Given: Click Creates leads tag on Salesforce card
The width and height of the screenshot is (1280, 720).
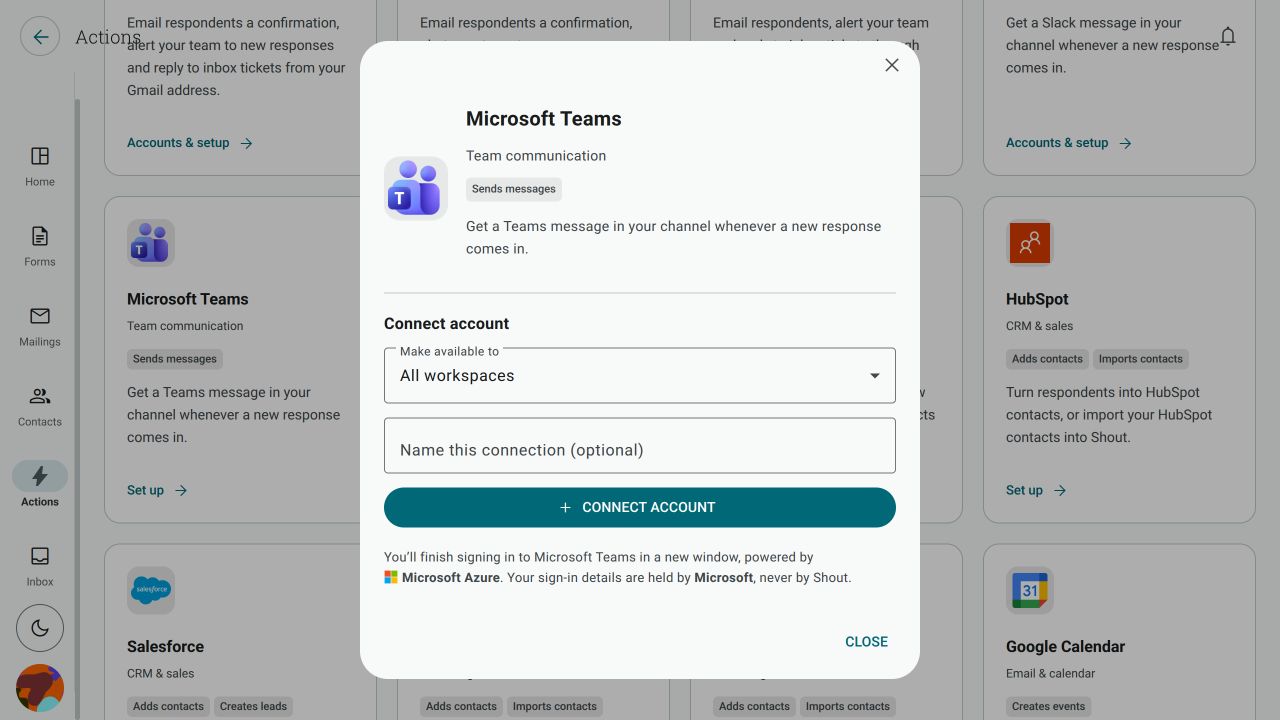Looking at the screenshot, I should point(253,706).
